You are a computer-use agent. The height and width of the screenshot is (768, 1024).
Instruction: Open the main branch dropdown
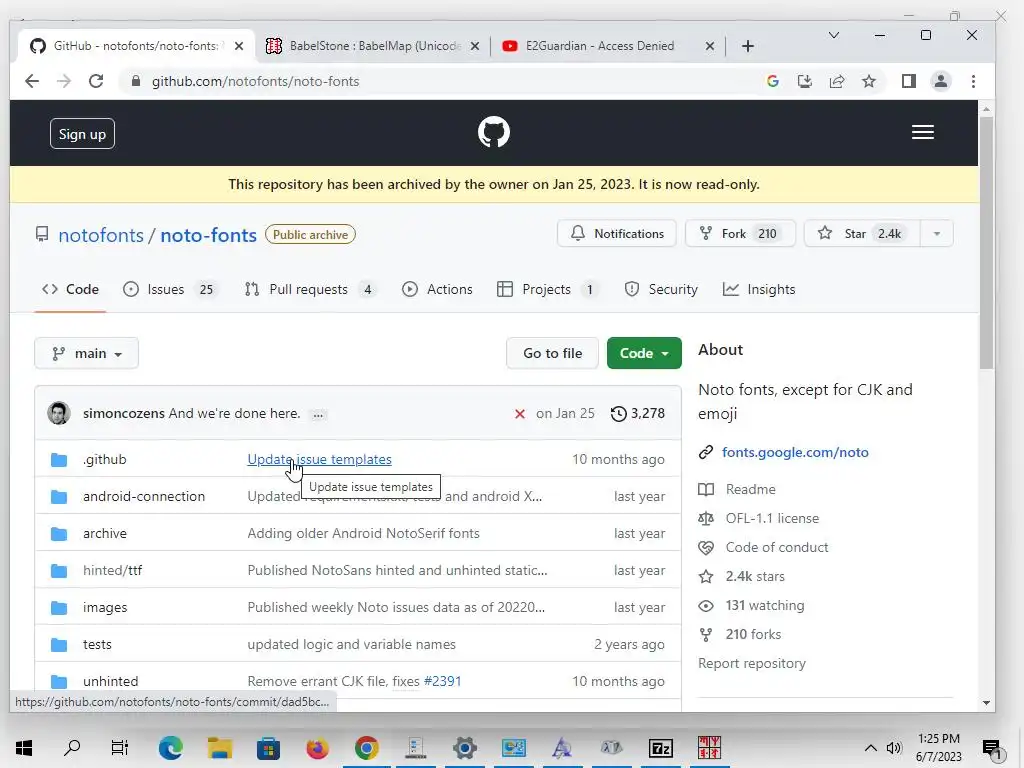[x=86, y=353]
